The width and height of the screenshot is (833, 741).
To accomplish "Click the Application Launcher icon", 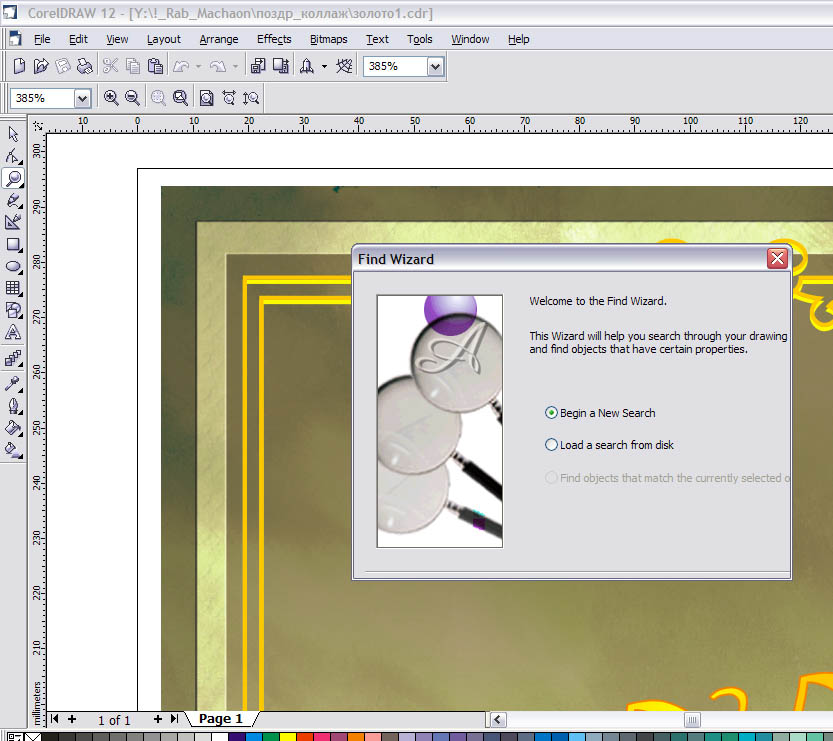I will [x=307, y=66].
